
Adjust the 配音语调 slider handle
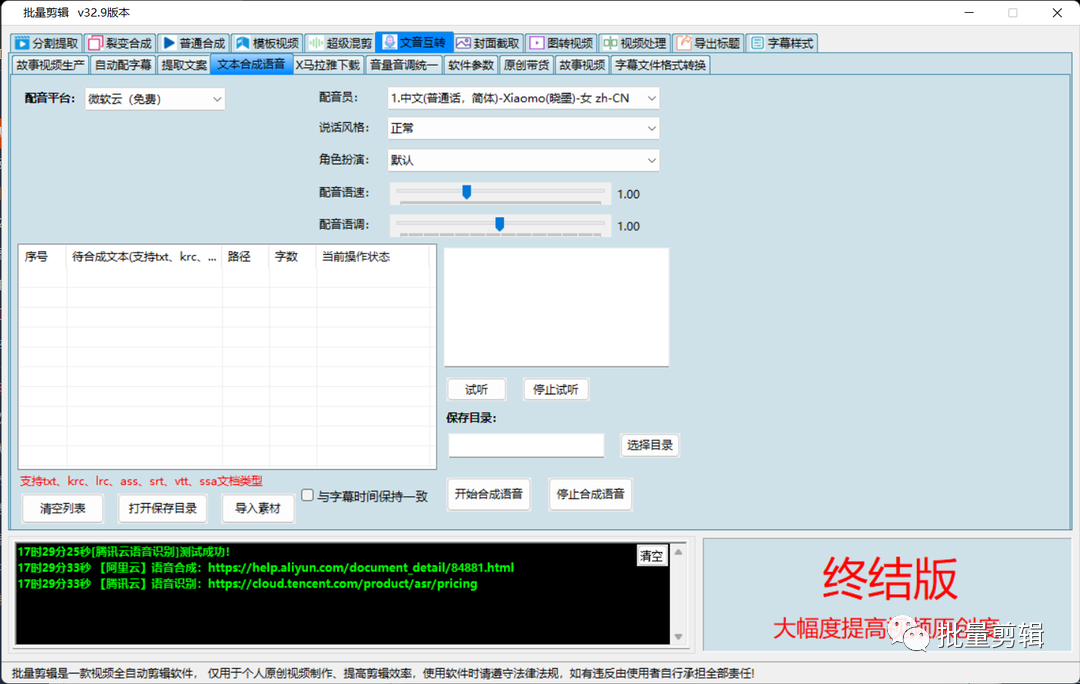(x=499, y=224)
